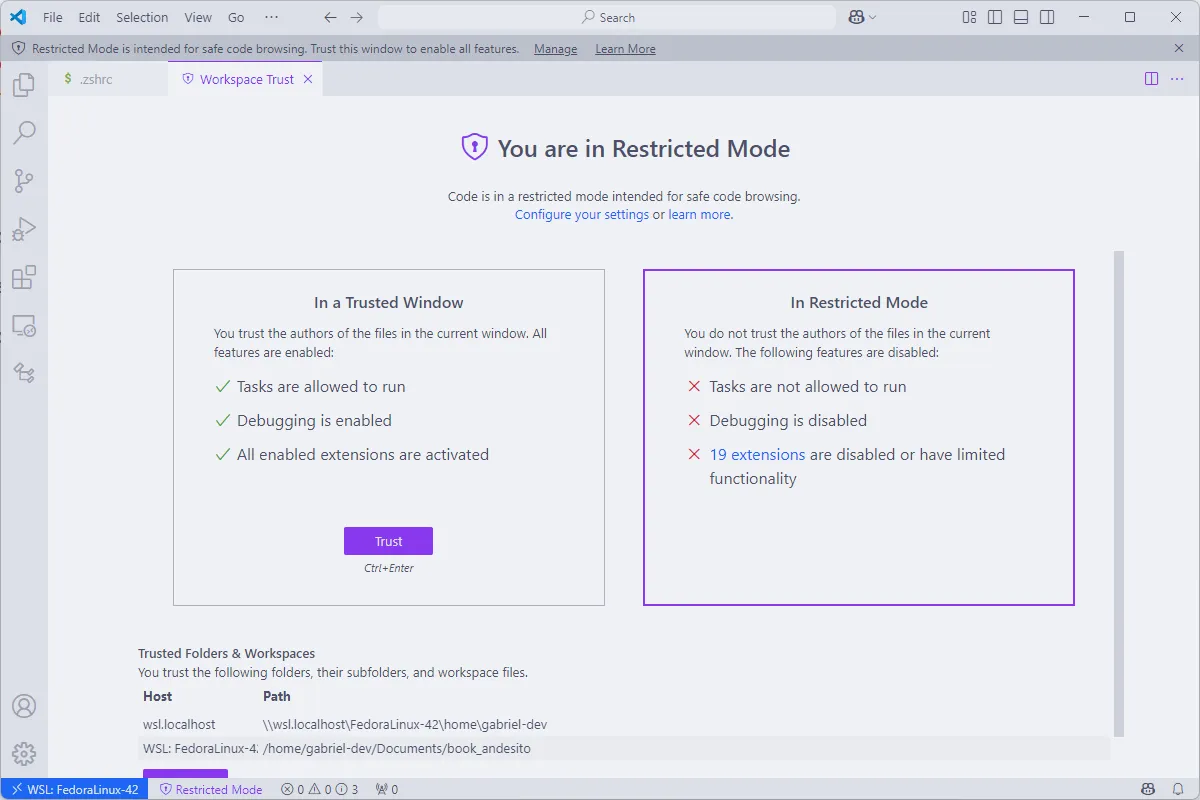
Task: Toggle the bottom panel
Action: point(1021,17)
